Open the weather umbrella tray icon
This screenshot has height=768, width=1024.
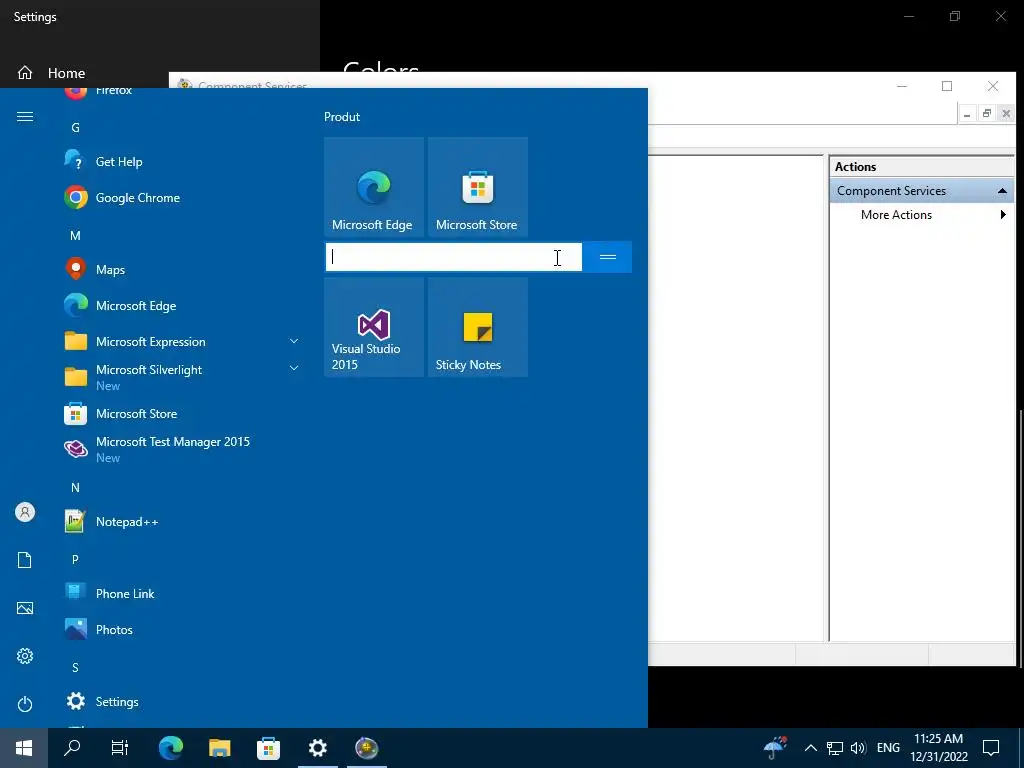click(775, 748)
